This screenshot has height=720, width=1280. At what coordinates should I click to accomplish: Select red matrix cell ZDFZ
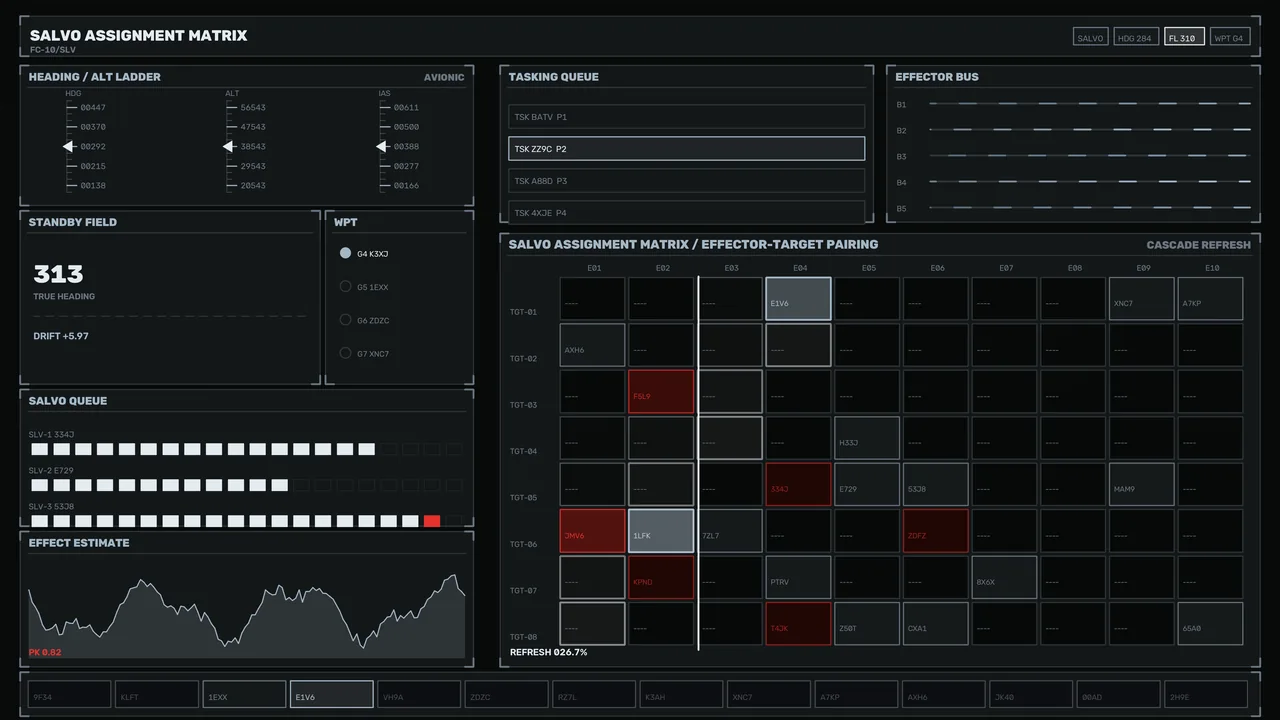coord(935,531)
